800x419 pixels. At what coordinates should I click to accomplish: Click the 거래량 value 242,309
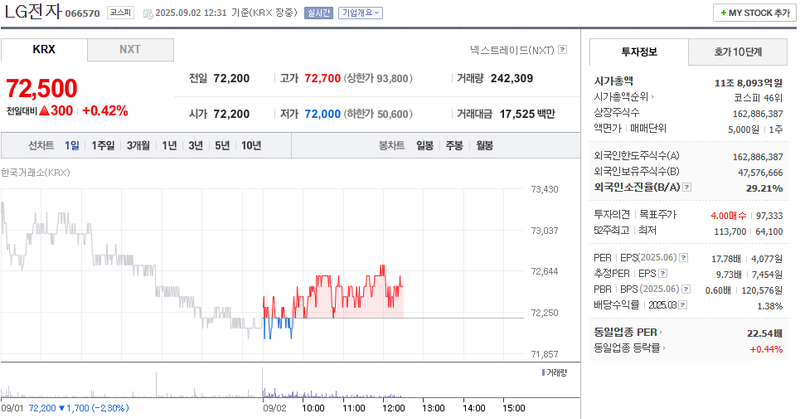coord(512,79)
